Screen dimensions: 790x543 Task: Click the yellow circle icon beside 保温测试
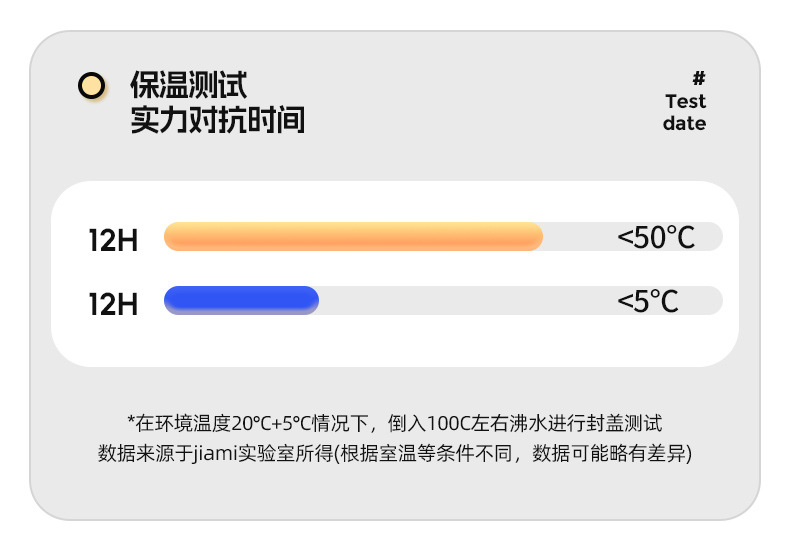click(x=92, y=86)
